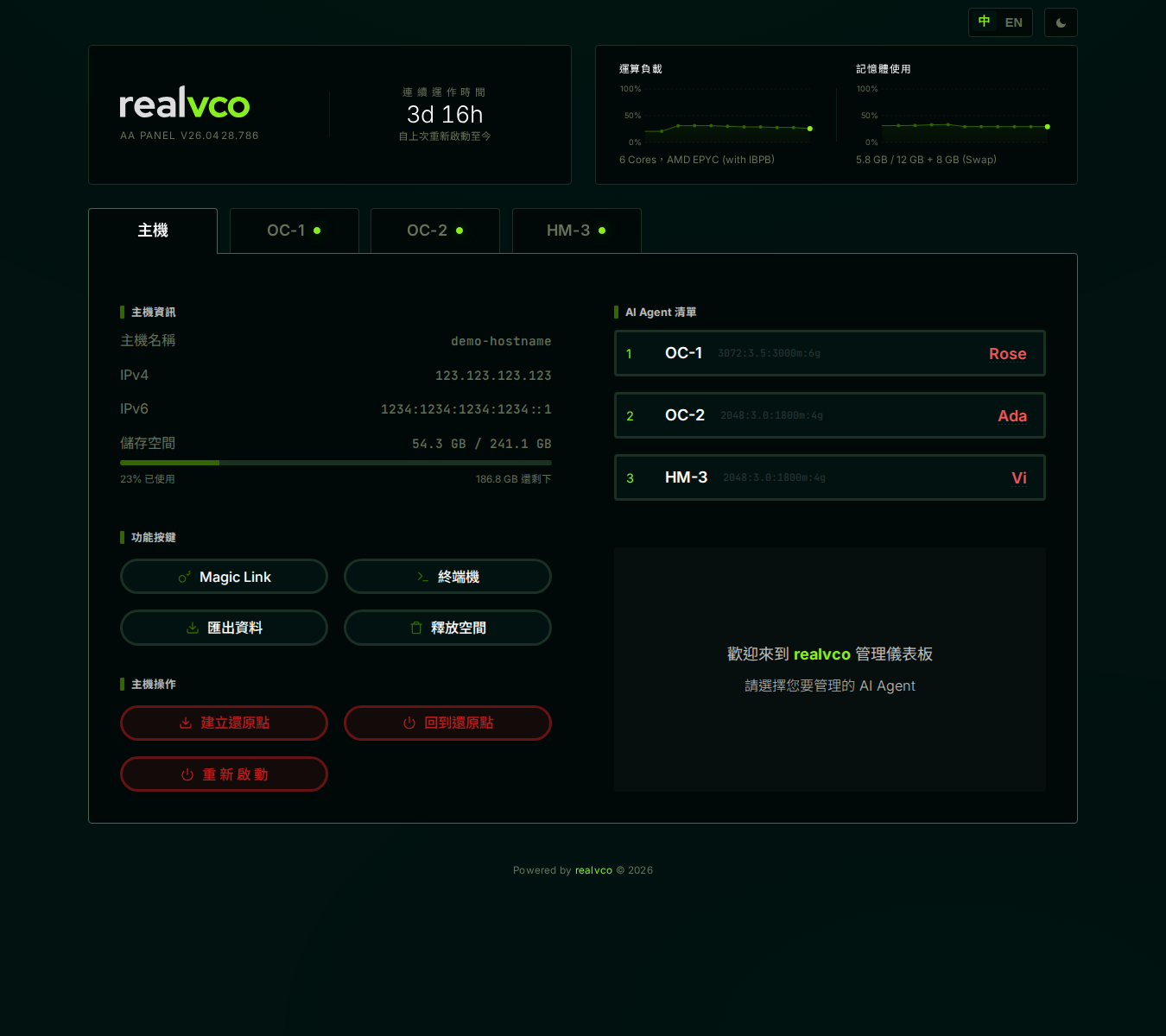Click the 釋放空間 free space button
This screenshot has height=1036, width=1166.
[x=447, y=628]
